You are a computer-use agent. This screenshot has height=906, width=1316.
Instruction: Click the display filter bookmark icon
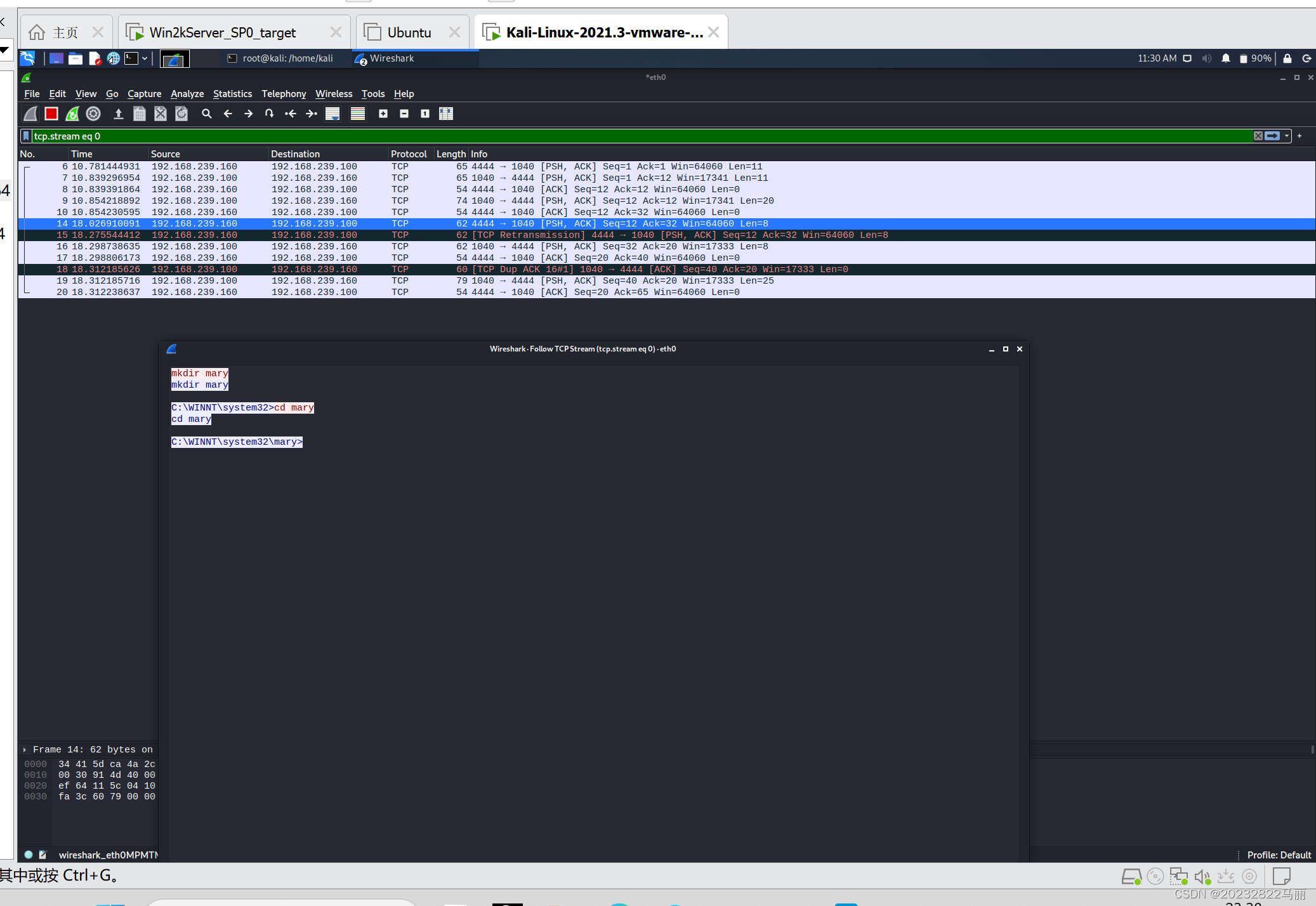click(x=26, y=136)
